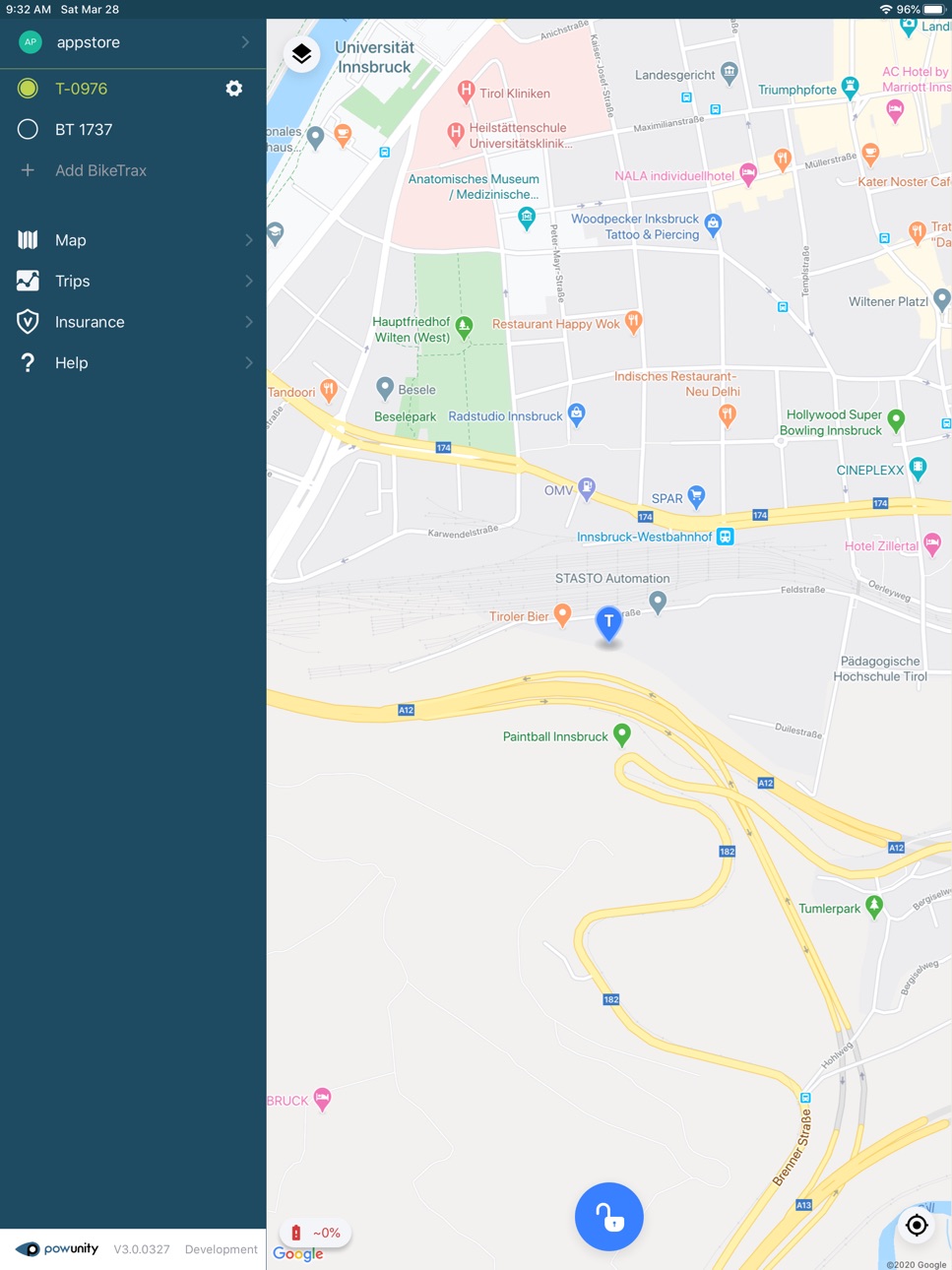952x1270 pixels.
Task: Select the Hollywood Super Bowling marker
Action: point(896,420)
